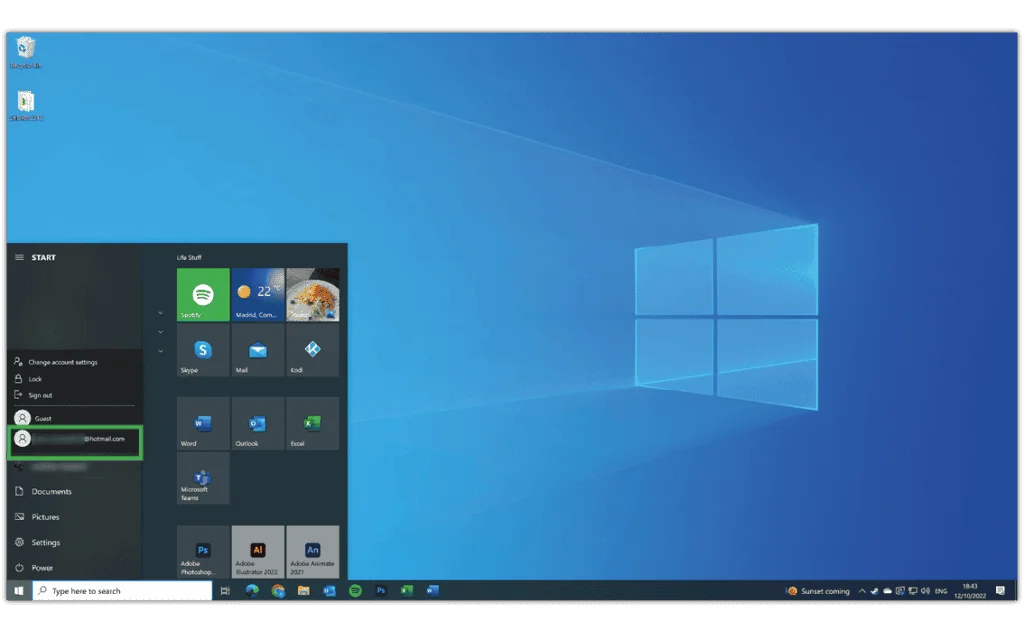
Task: Open the Madrid weather tile
Action: point(258,294)
